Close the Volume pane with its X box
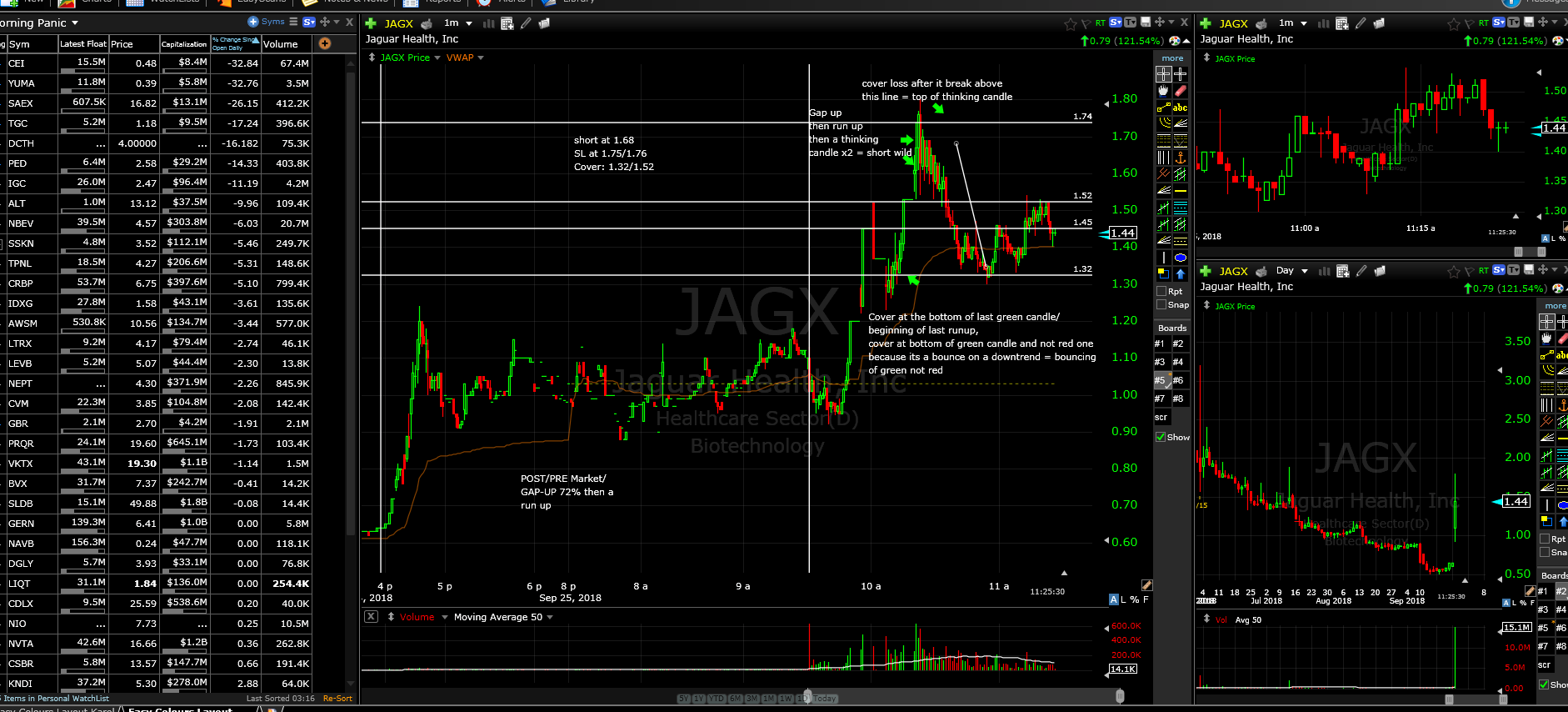 click(x=372, y=617)
